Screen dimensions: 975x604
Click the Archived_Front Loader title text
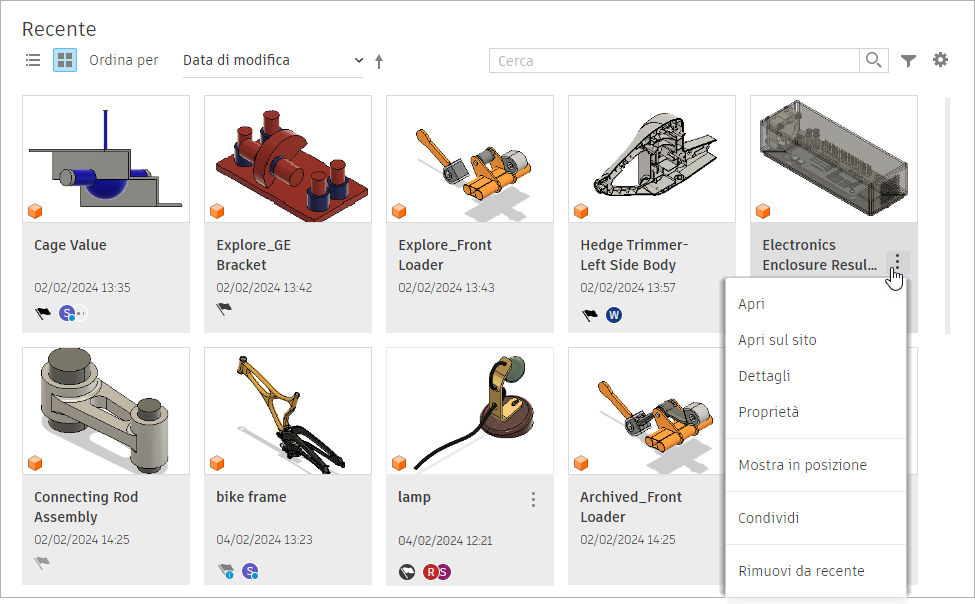point(631,507)
